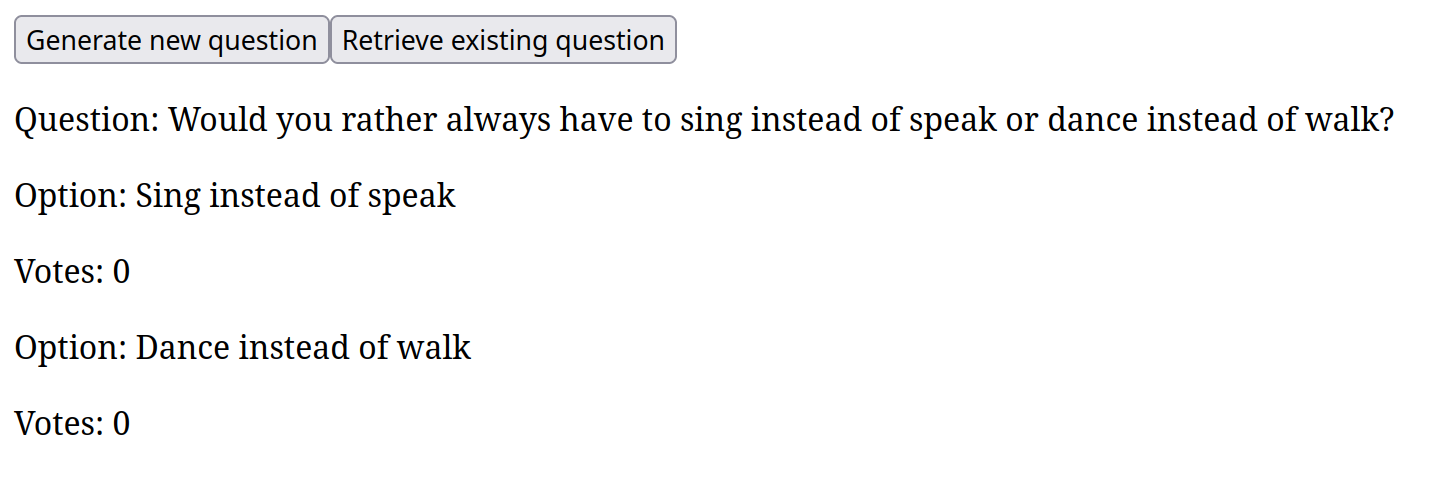The image size is (1435, 497).
Task: Click the vote count below the Sing option
Action: 72,272
